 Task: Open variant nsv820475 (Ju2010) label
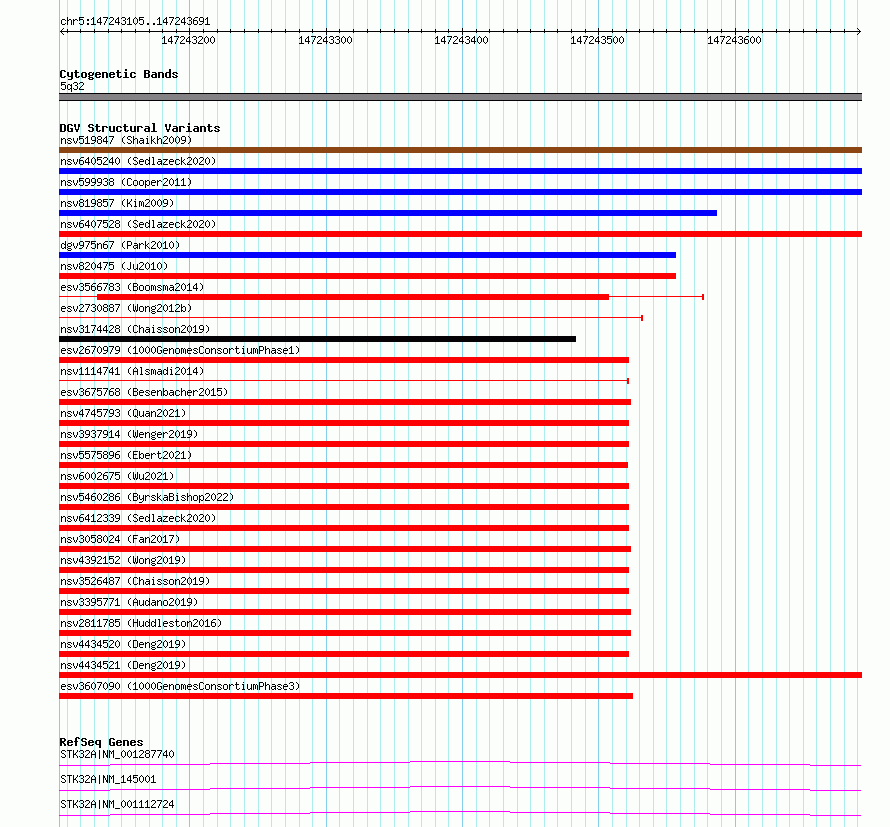click(x=114, y=266)
